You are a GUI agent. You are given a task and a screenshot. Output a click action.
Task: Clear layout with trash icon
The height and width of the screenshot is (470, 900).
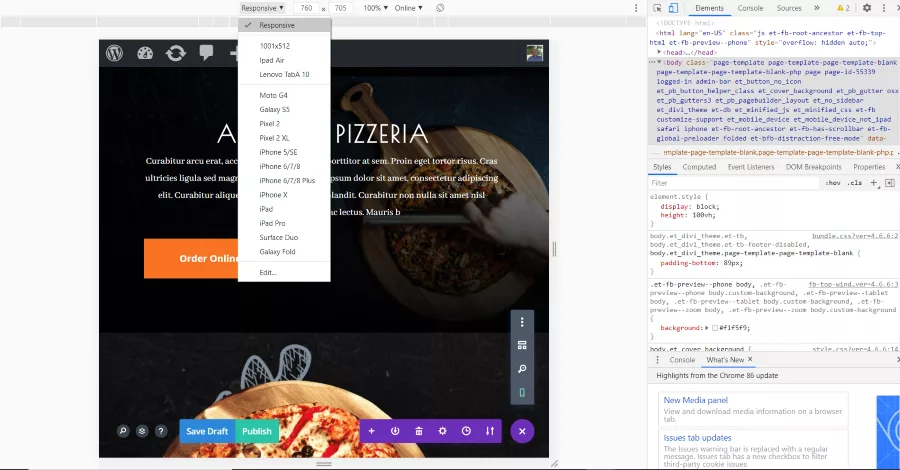(419, 431)
